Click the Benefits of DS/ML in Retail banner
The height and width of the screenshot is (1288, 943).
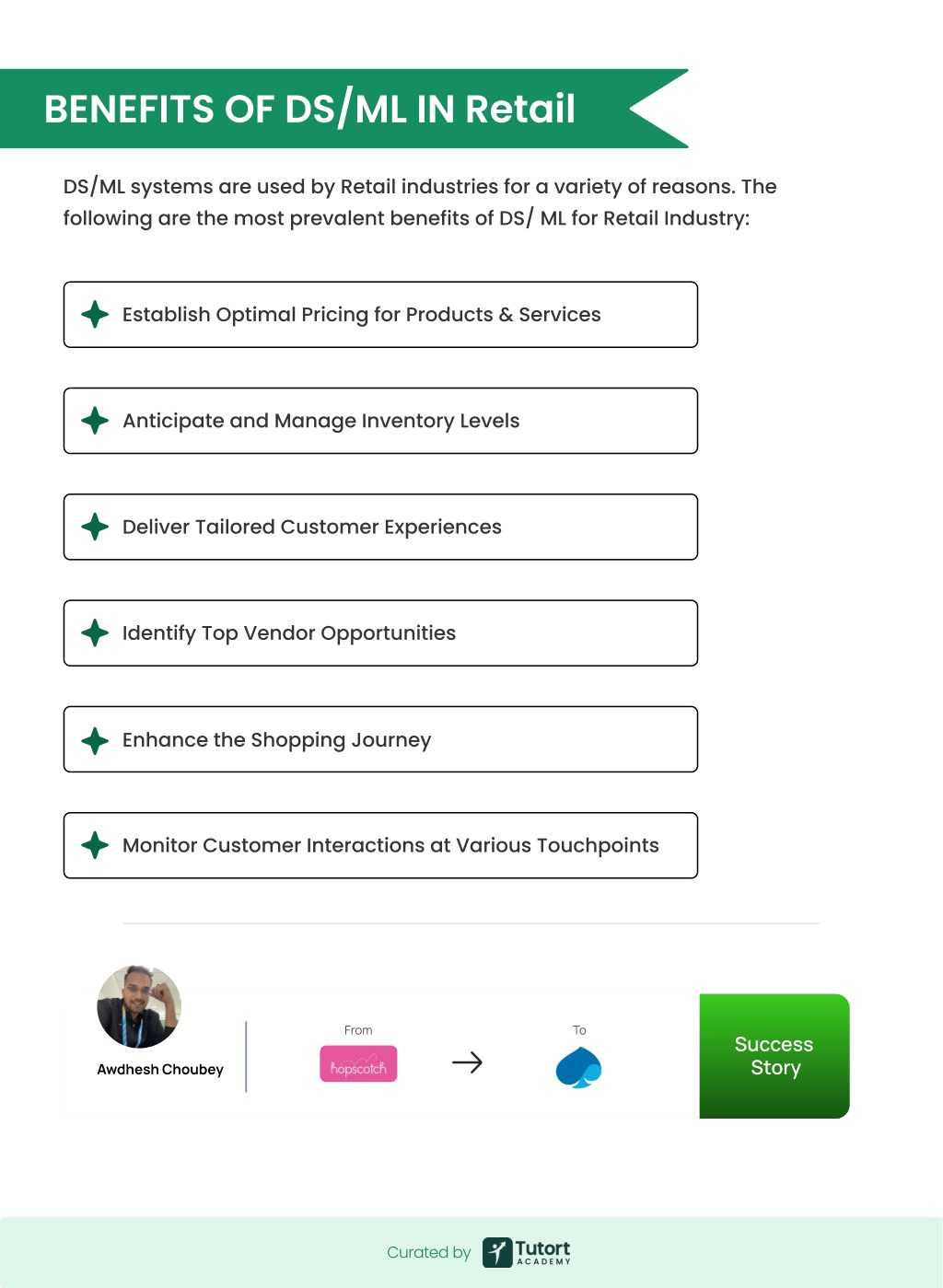pos(344,109)
